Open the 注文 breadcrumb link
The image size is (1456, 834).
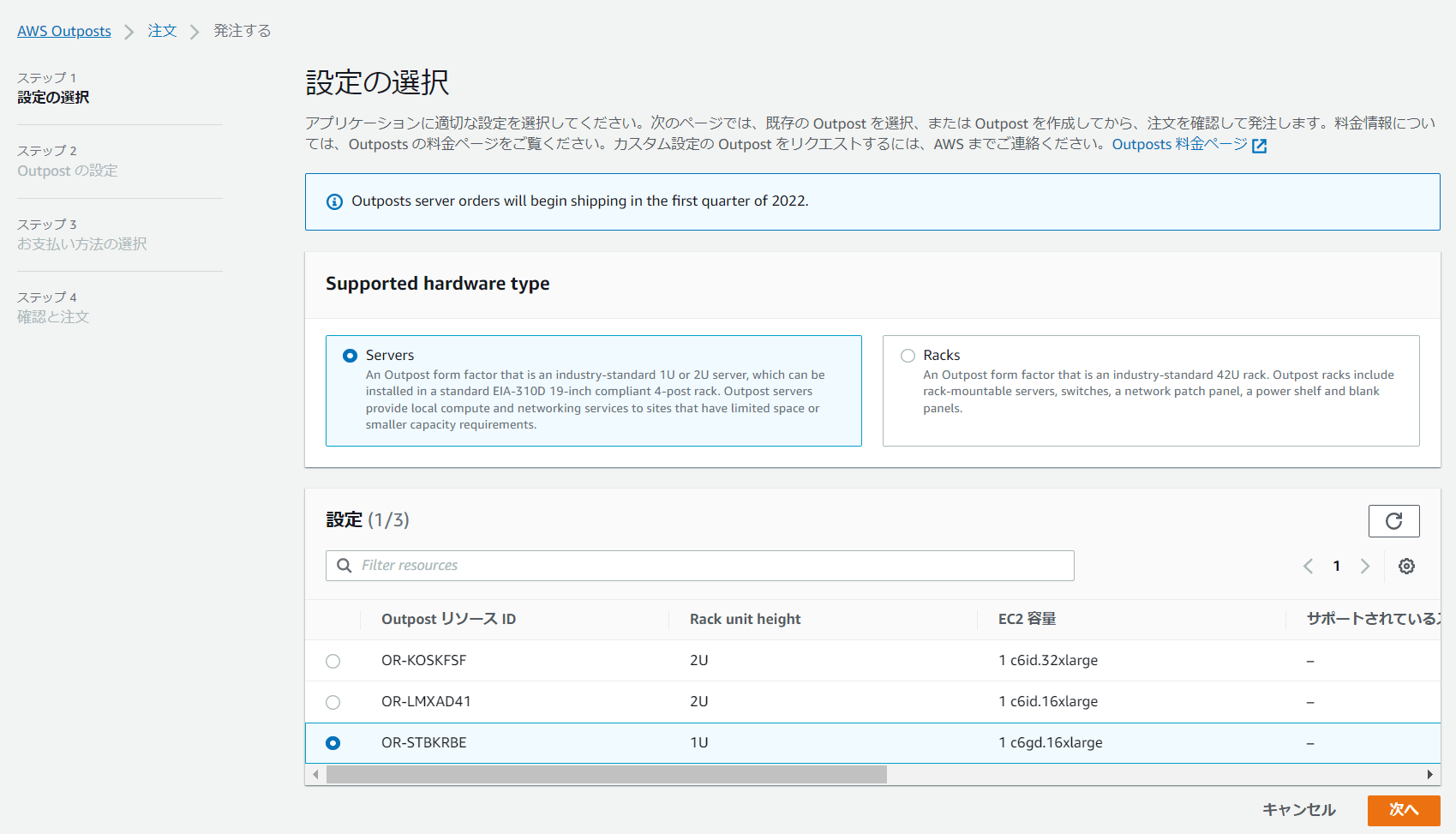[x=162, y=31]
